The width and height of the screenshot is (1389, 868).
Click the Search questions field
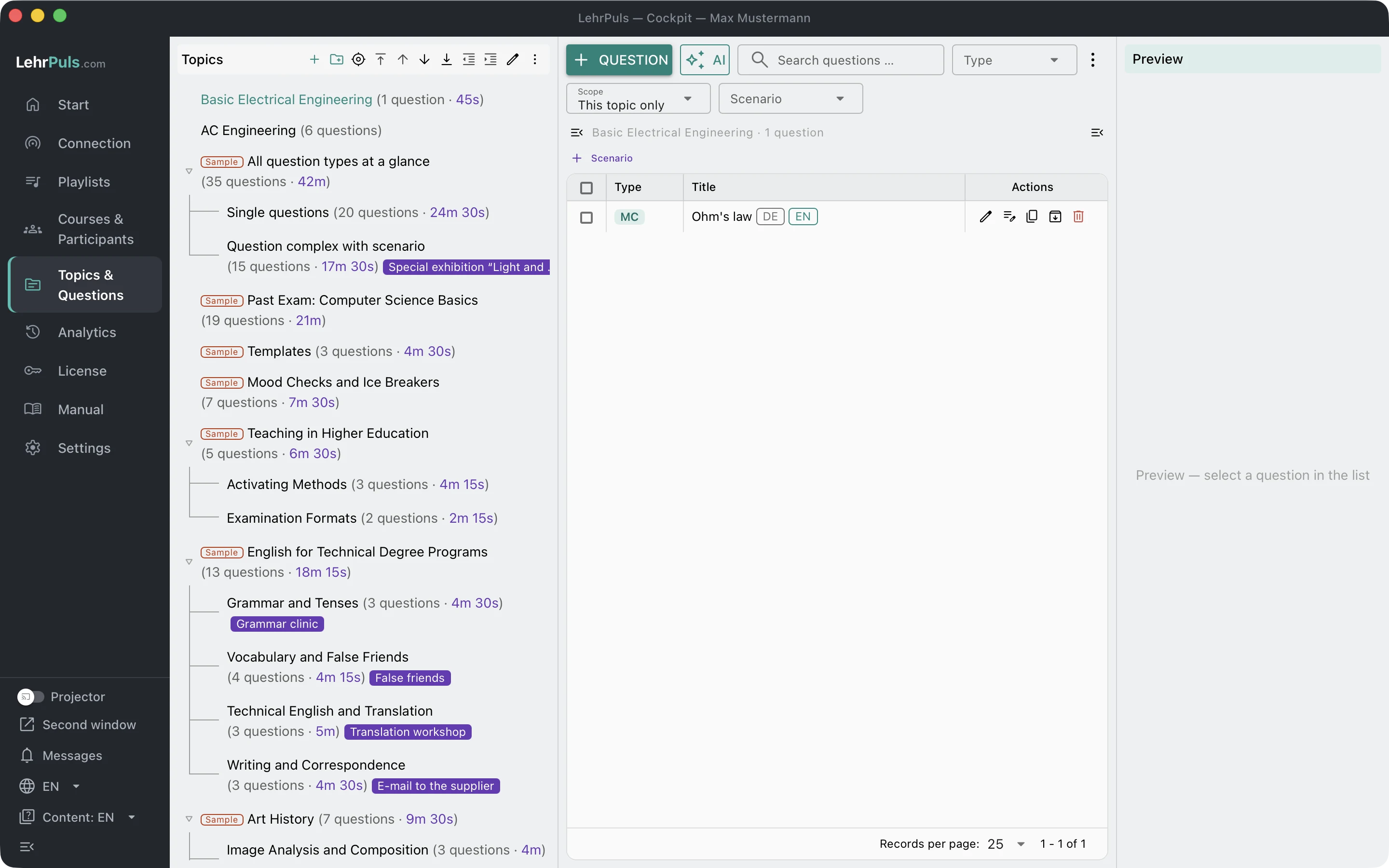[x=840, y=60]
